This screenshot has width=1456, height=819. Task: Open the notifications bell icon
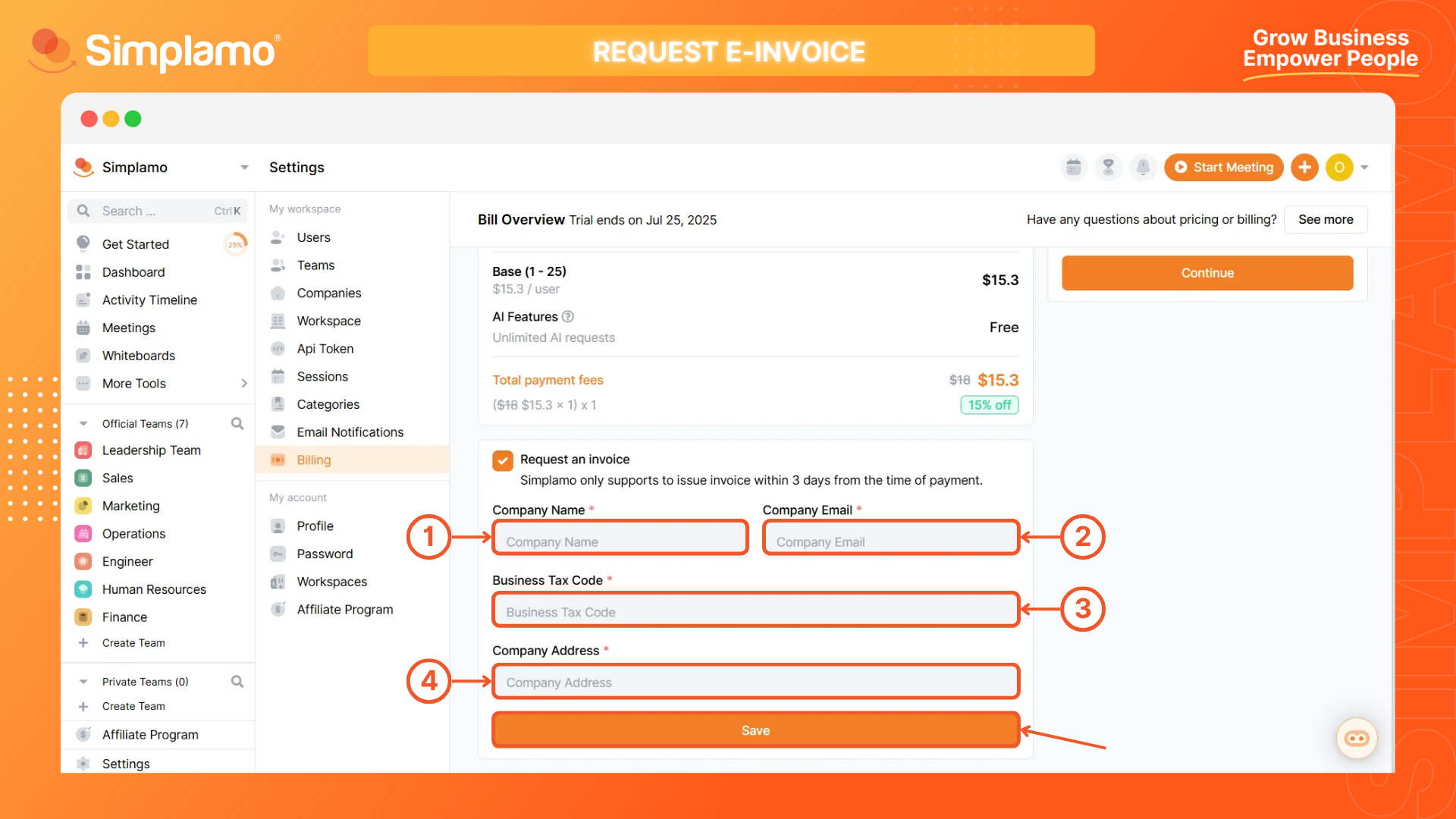pyautogui.click(x=1143, y=167)
